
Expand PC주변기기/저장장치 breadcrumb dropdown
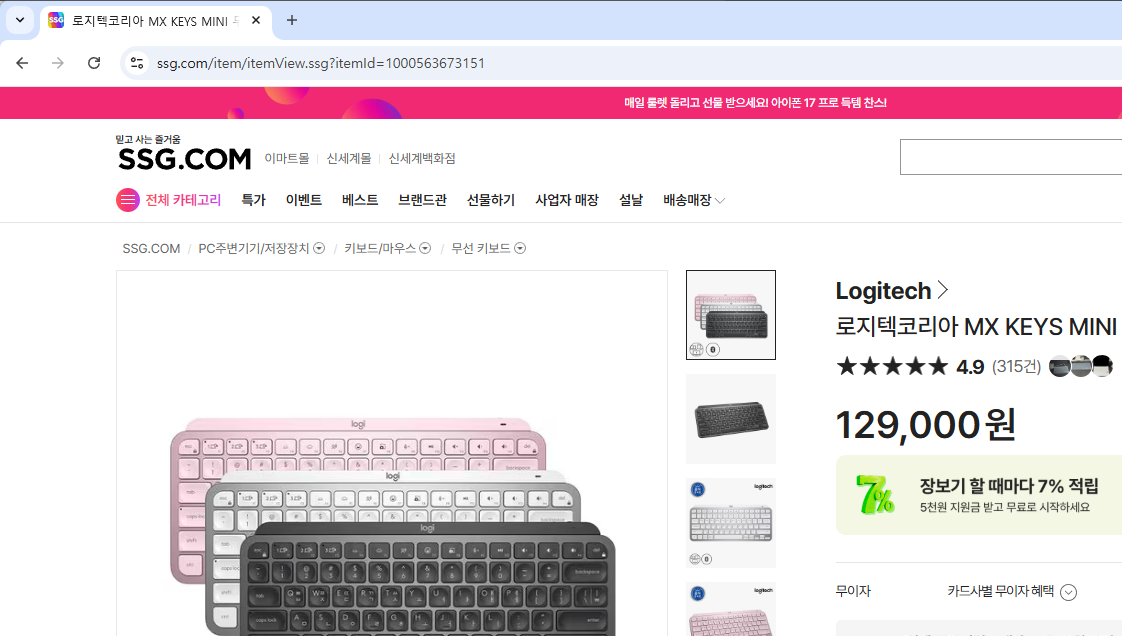pyautogui.click(x=319, y=248)
